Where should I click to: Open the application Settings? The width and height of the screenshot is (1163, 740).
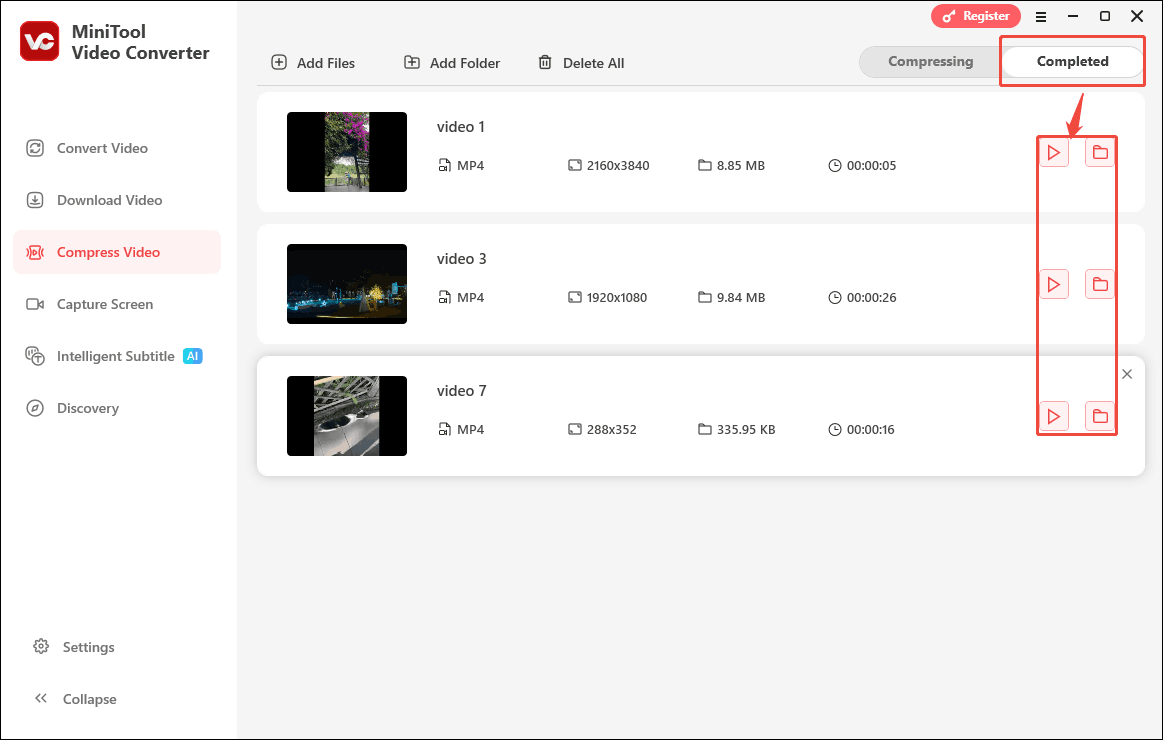pos(88,647)
